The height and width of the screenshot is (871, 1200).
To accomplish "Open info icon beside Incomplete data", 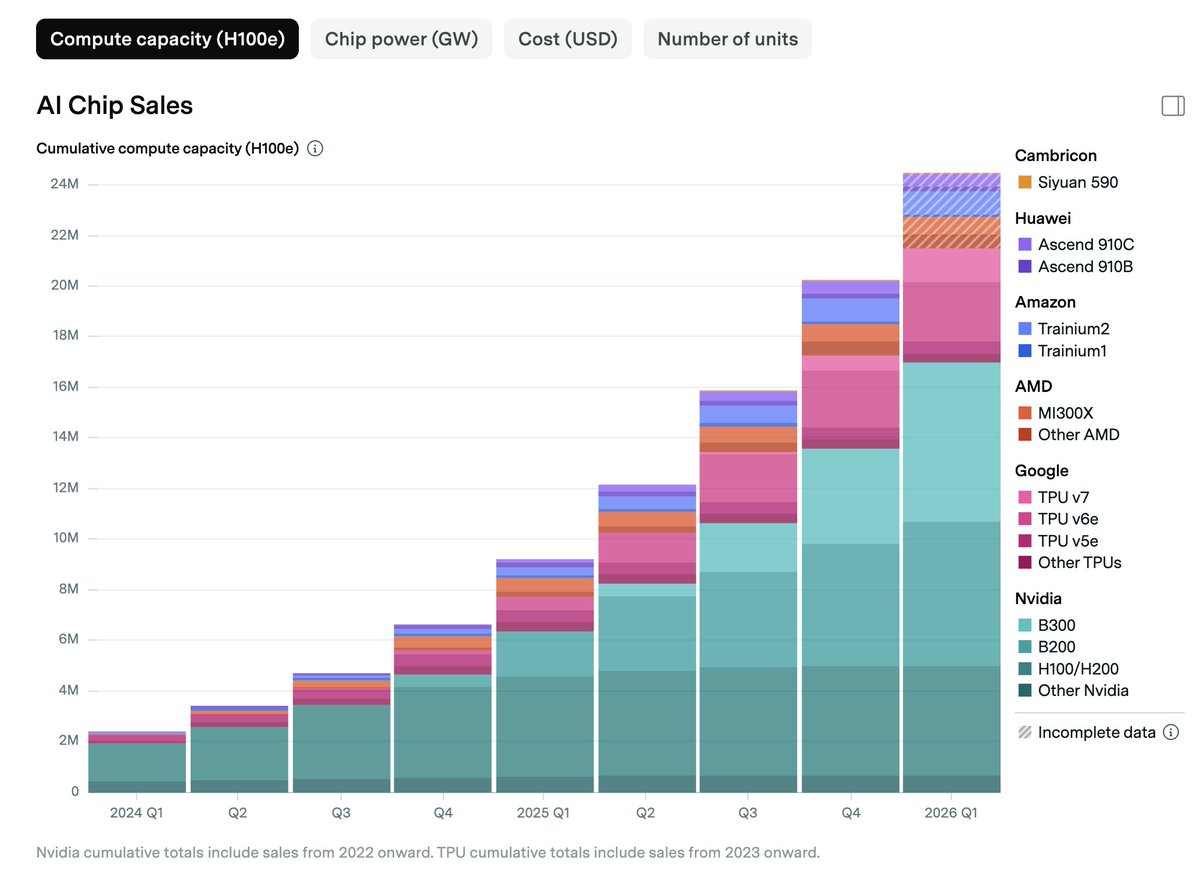I will [1171, 732].
